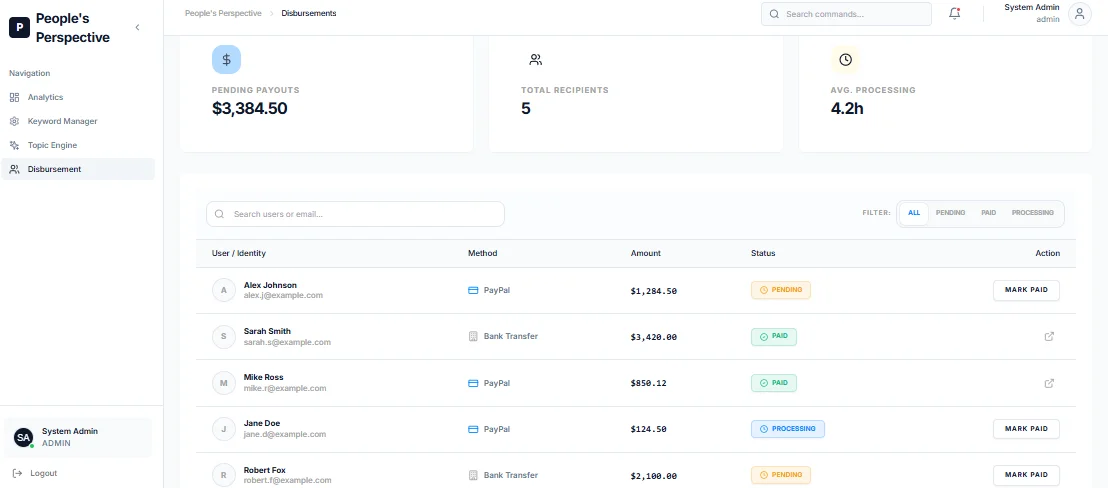
Task: Filter by PENDING status
Action: pyautogui.click(x=950, y=213)
